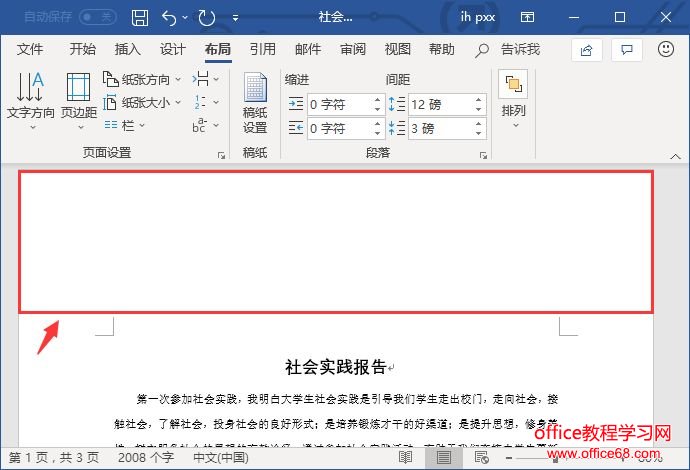This screenshot has width=690, height=470.
Task: Open Customize Quick Access Toolbar dropdown
Action: click(235, 18)
